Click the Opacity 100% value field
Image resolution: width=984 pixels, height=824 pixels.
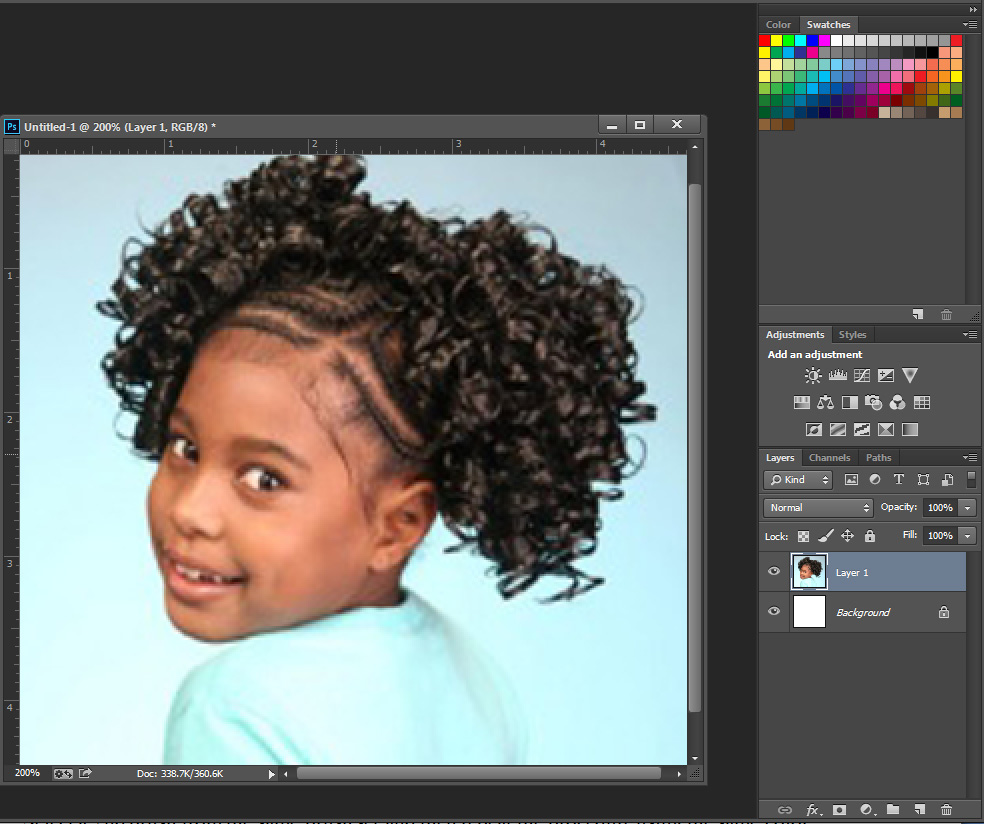pos(939,508)
